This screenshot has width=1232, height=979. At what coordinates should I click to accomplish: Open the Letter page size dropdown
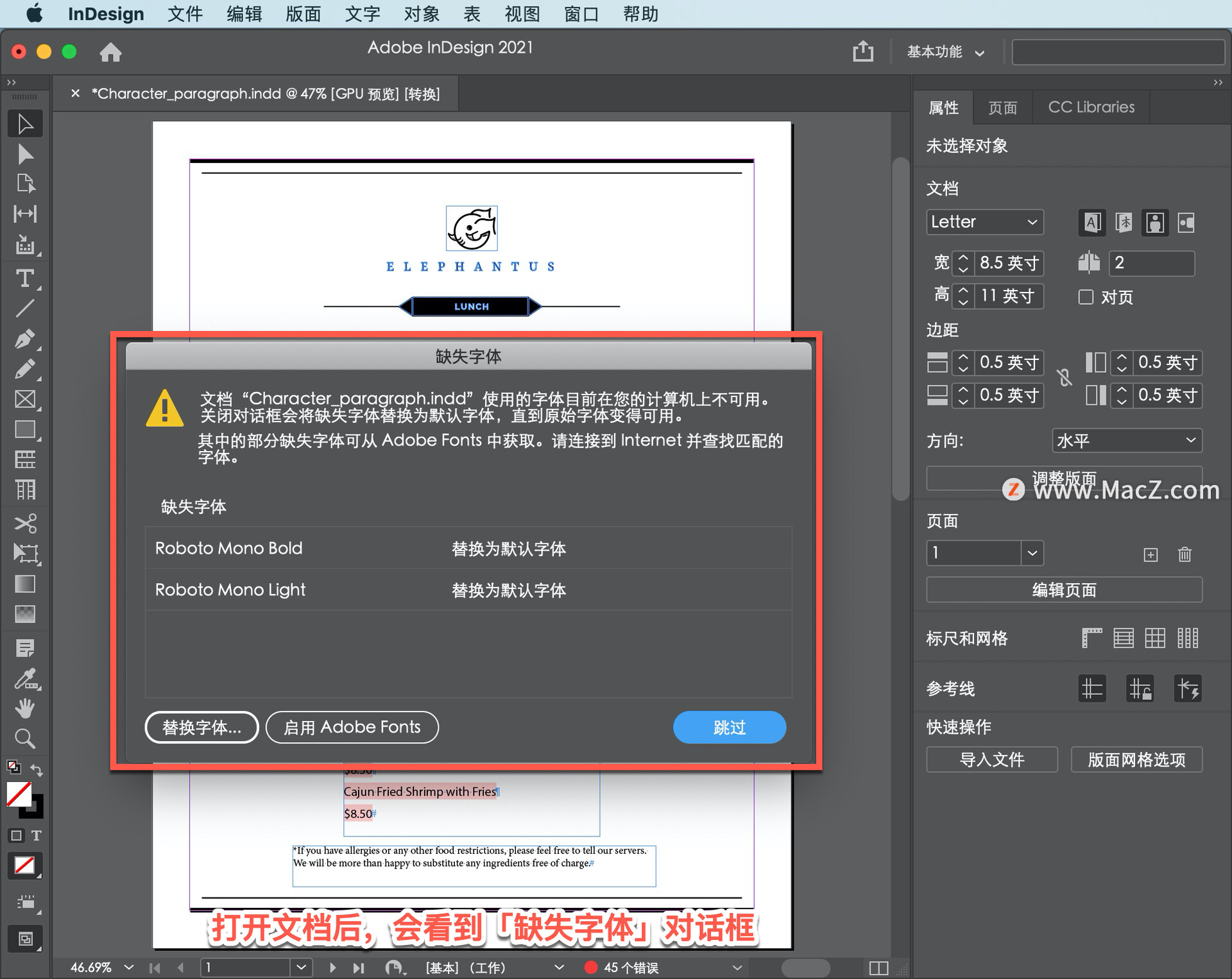coord(984,222)
